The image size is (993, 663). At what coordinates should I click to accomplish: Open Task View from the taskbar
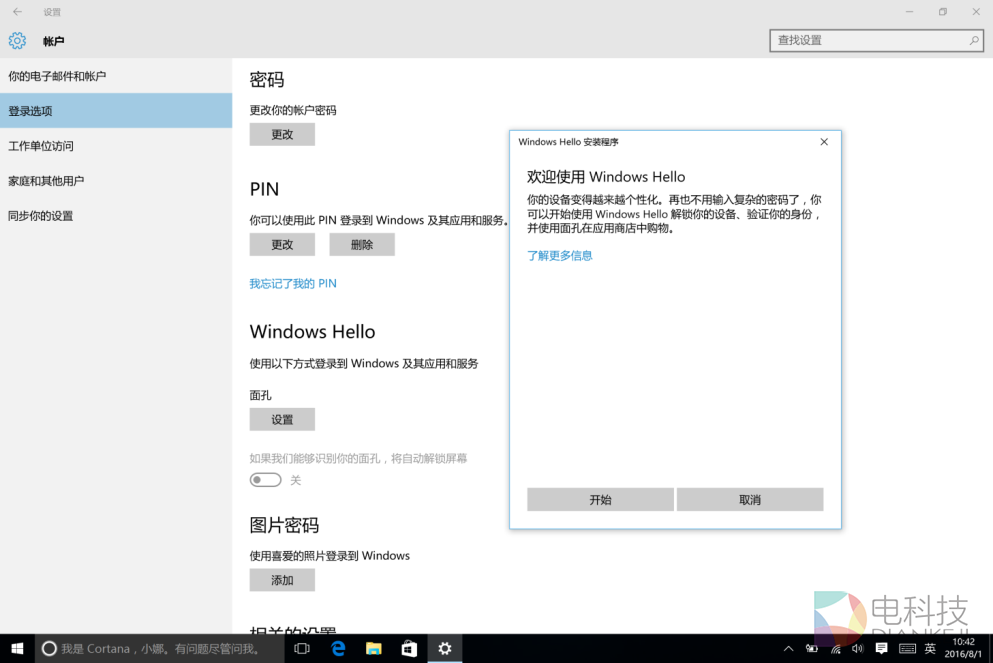(x=302, y=649)
